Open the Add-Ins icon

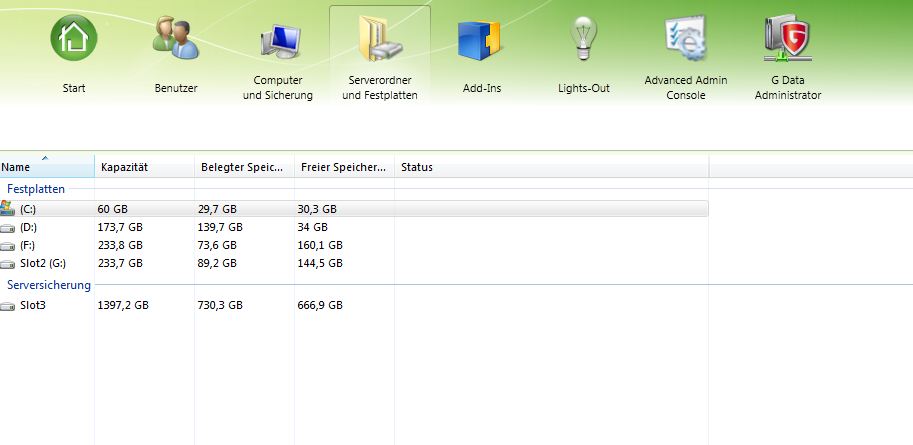(482, 40)
